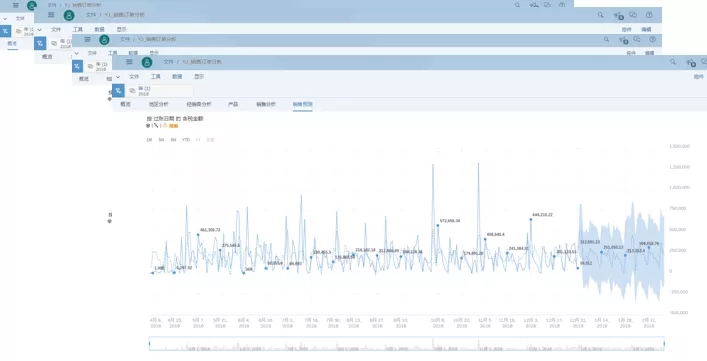
Task: Open the discussion icon in the third window
Action: point(637,39)
